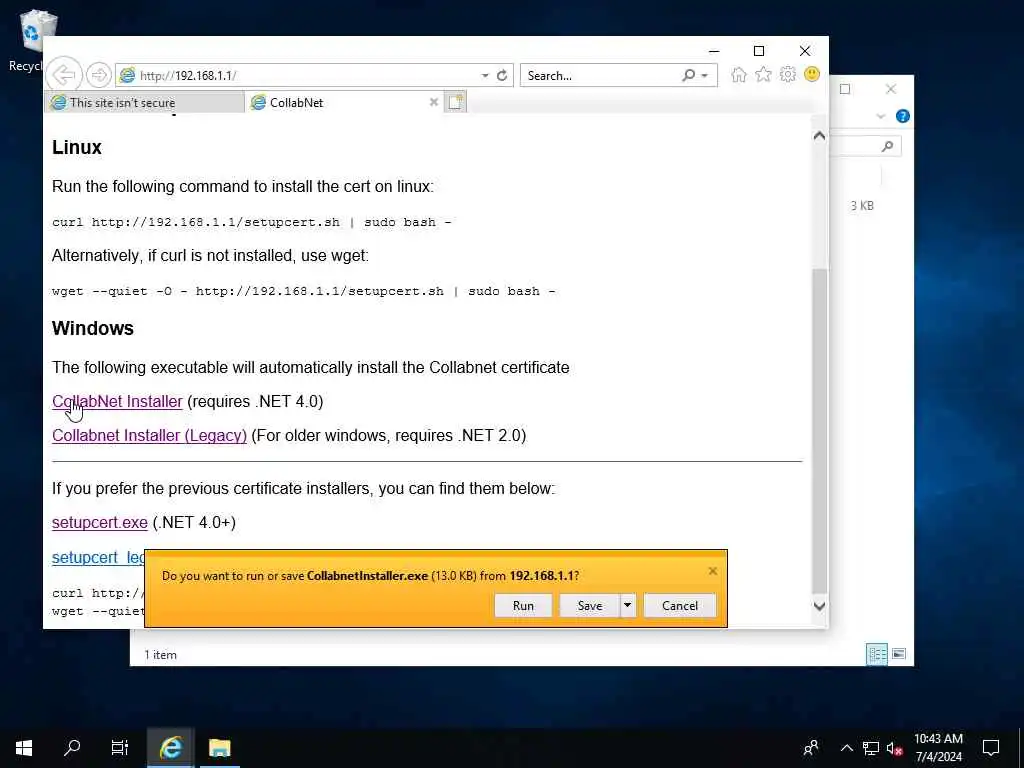Image resolution: width=1024 pixels, height=768 pixels.
Task: Expand the search provider dropdown arrow
Action: (x=705, y=76)
